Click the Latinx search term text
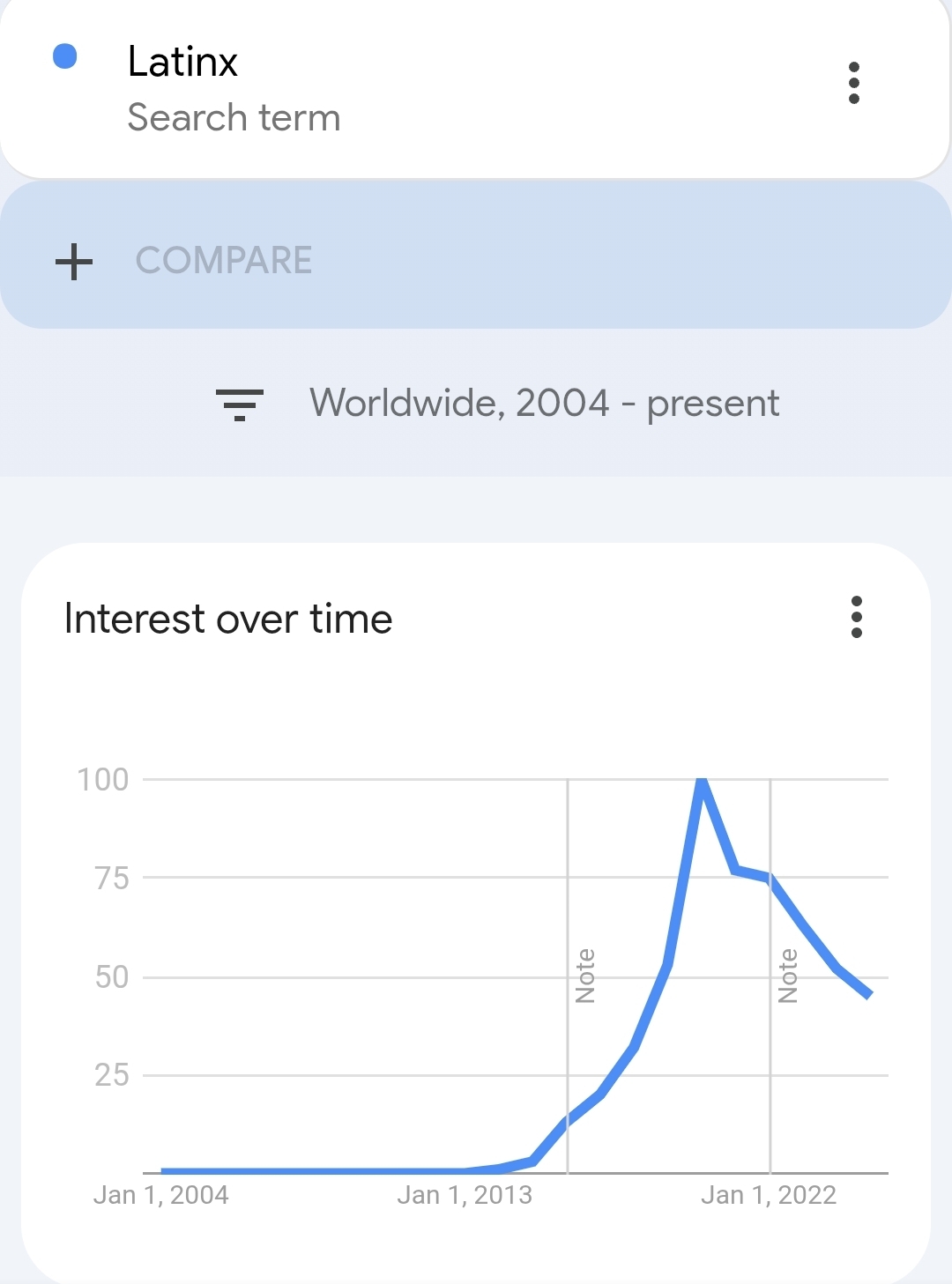The height and width of the screenshot is (1284, 952). click(182, 62)
